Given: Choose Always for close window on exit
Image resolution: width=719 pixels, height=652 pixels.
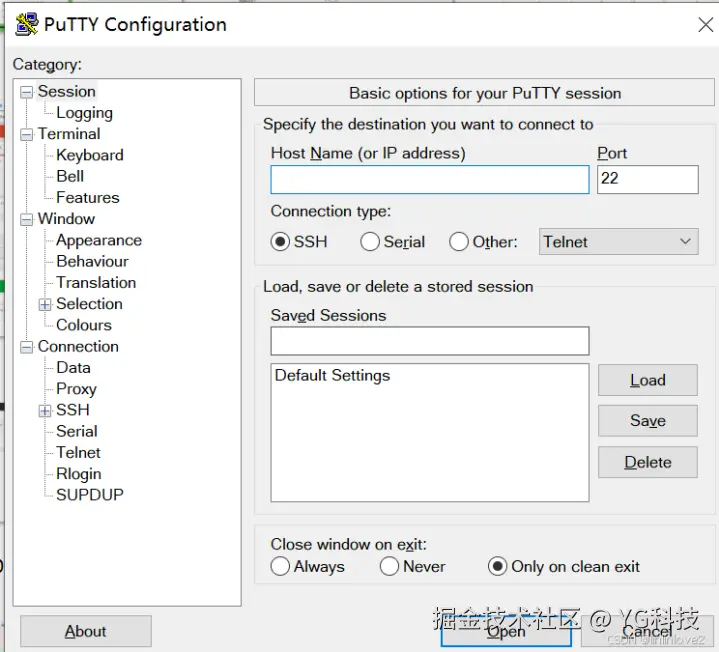Looking at the screenshot, I should point(281,566).
